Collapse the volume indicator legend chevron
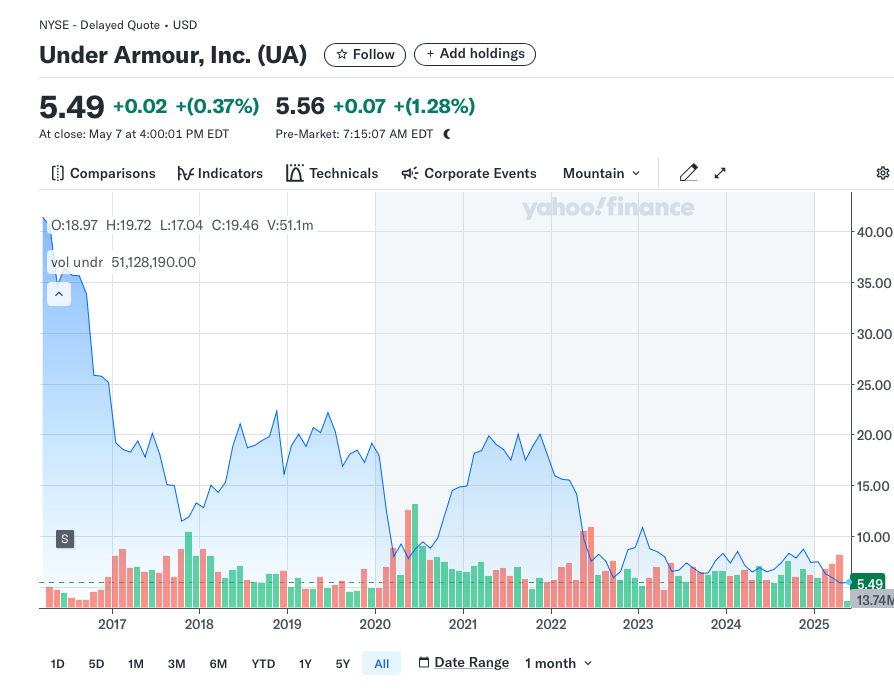This screenshot has width=894, height=691. tap(59, 294)
